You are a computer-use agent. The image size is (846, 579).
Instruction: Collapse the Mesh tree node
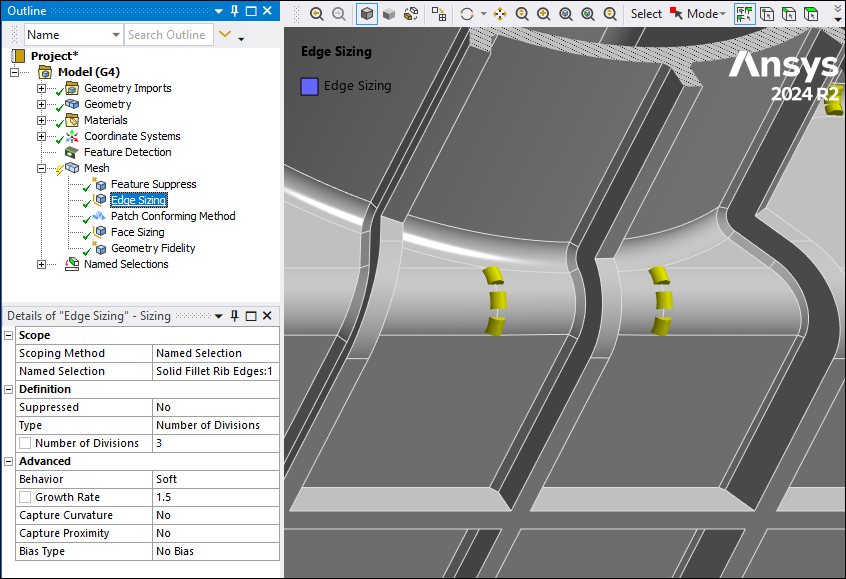42,168
